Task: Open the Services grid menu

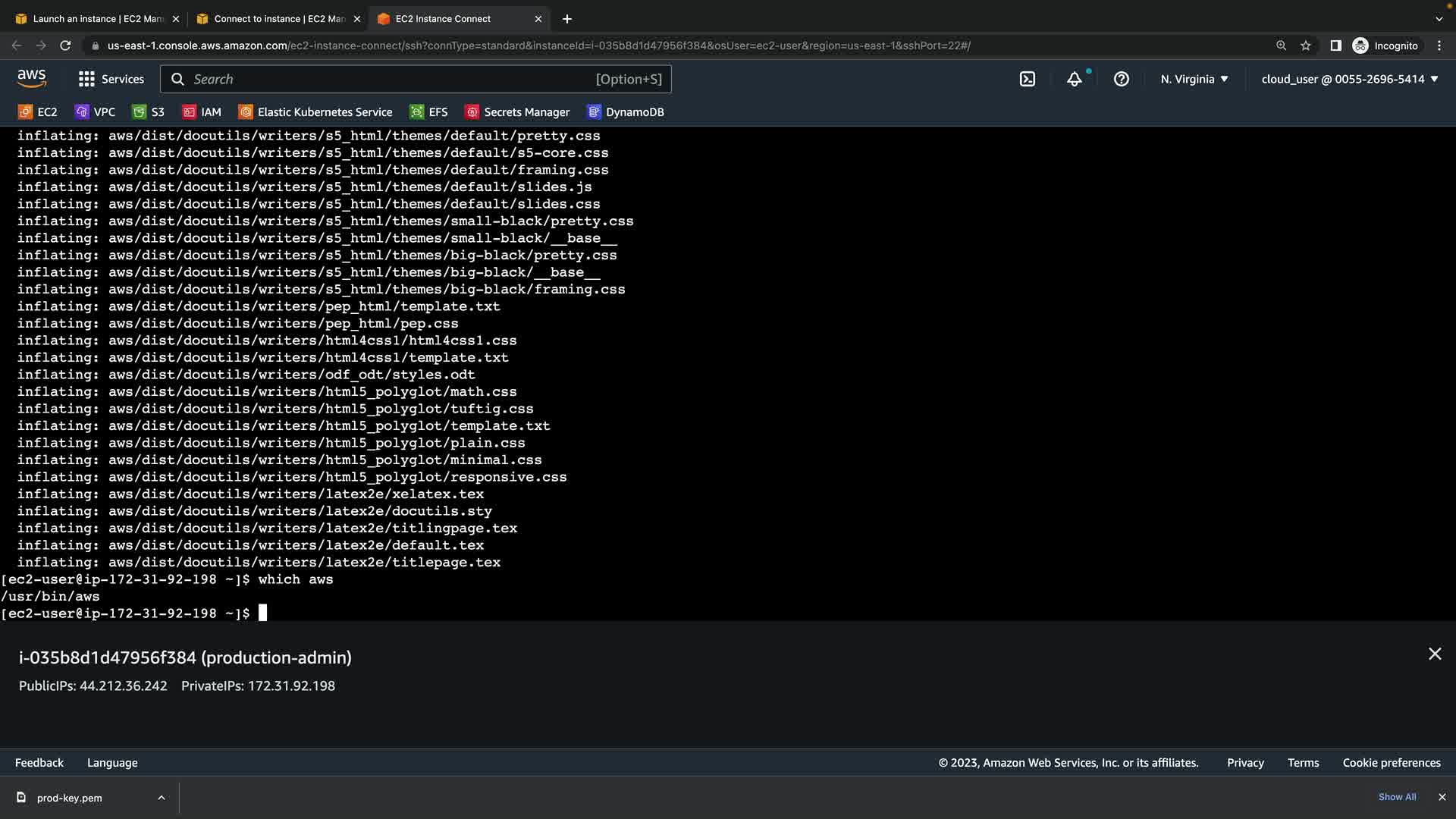Action: click(111, 79)
